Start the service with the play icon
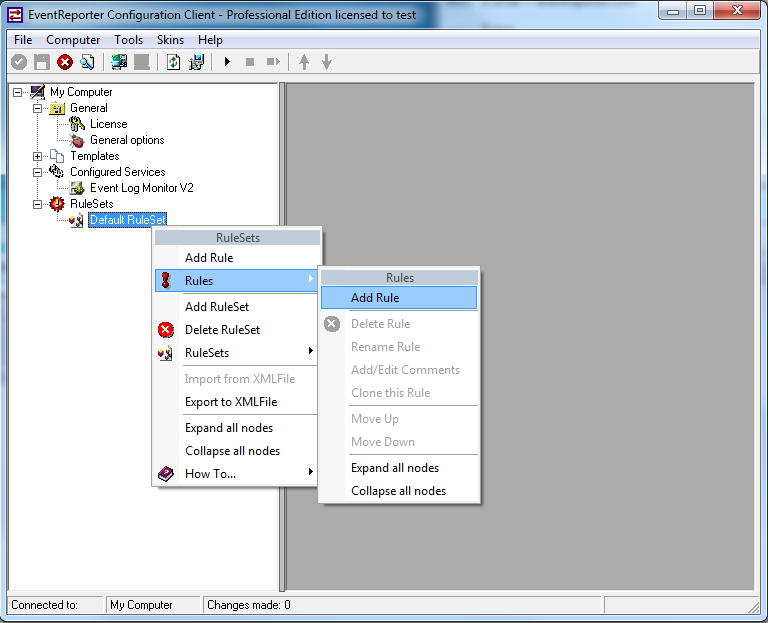 tap(227, 62)
